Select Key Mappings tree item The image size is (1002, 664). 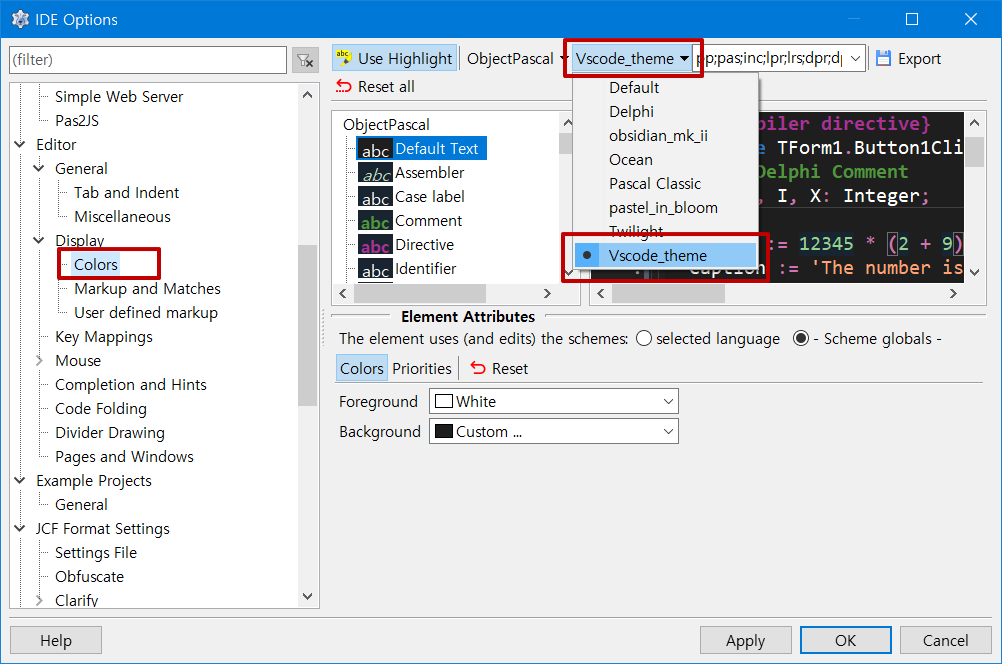point(104,337)
